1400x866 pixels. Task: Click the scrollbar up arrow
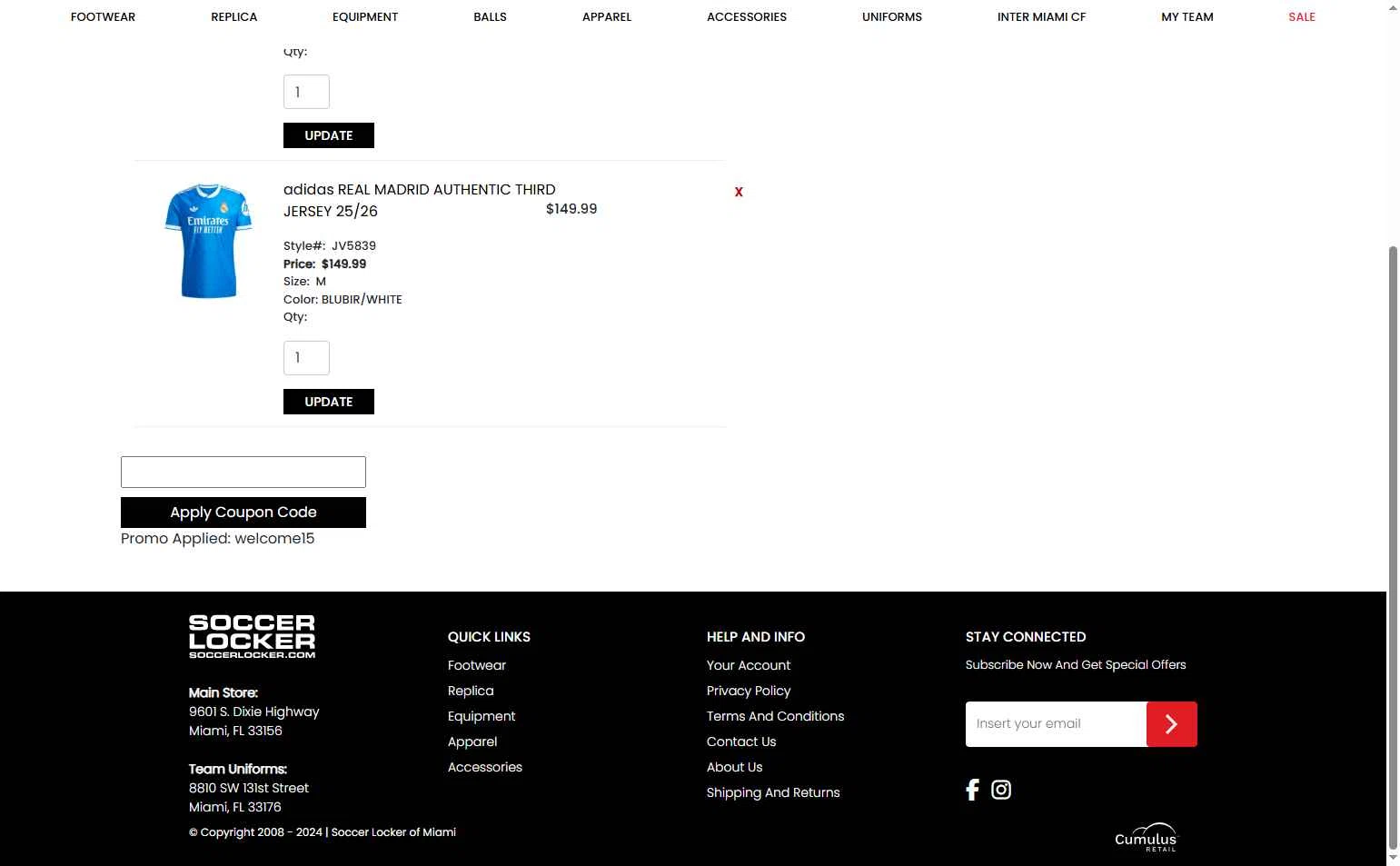(x=1393, y=7)
